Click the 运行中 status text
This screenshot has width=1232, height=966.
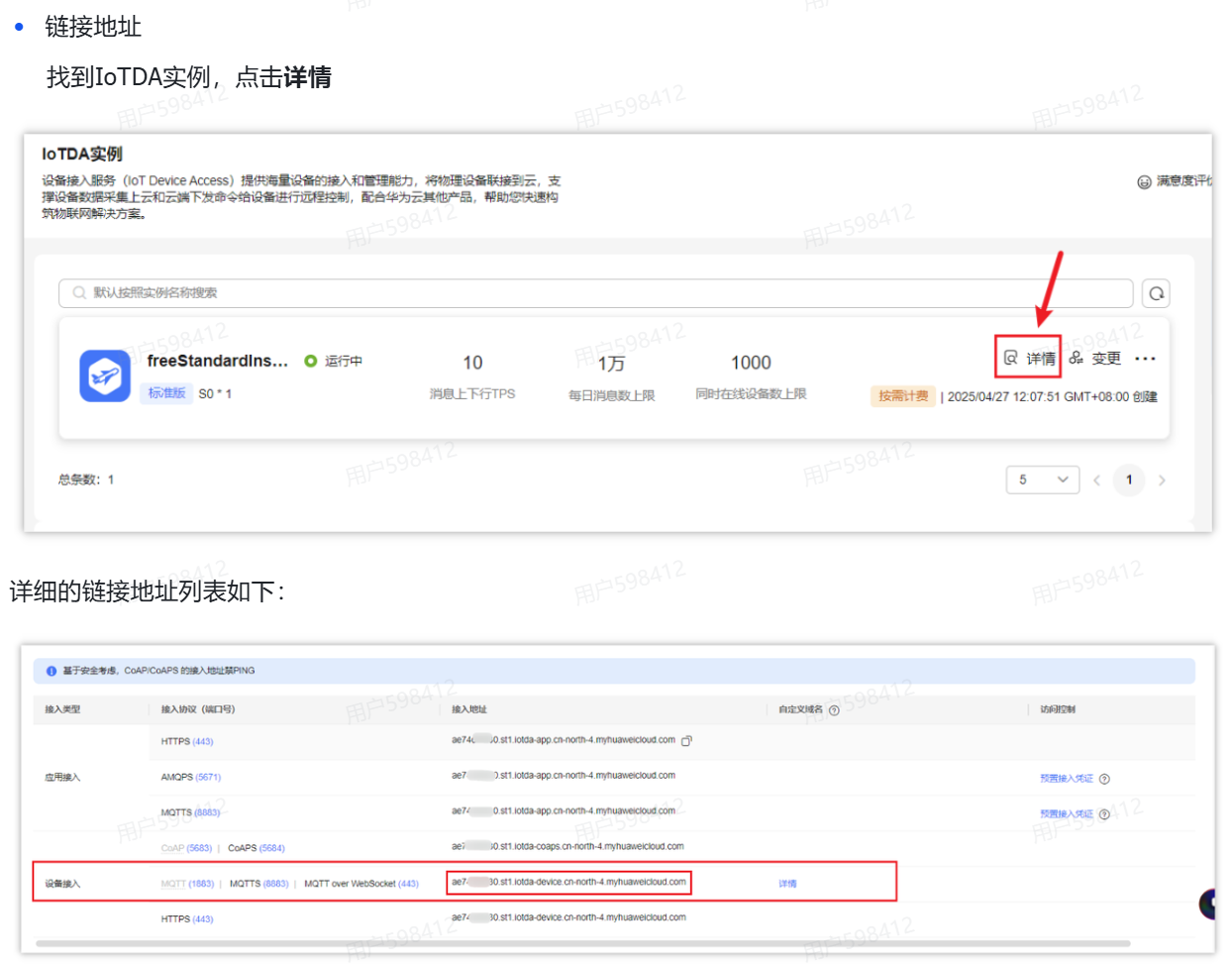tap(344, 362)
